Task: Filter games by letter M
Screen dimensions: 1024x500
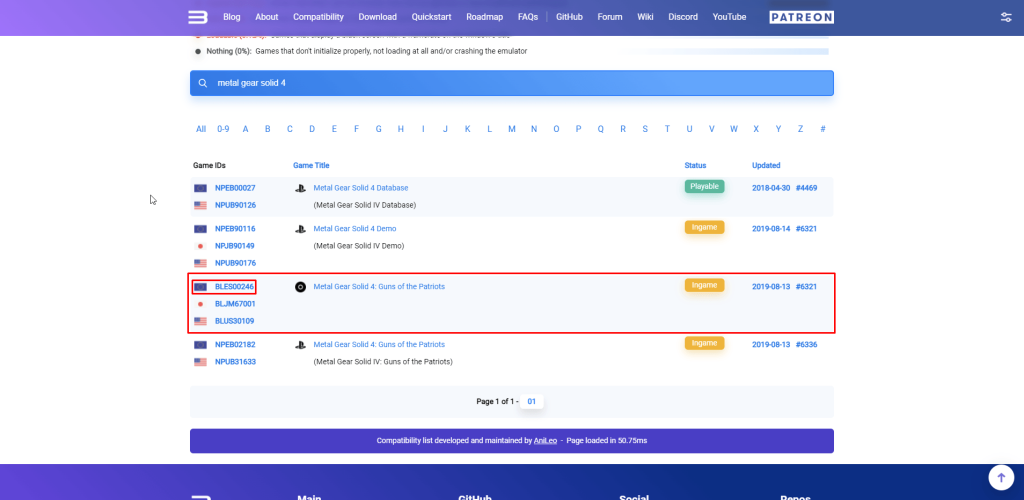Action: (x=511, y=129)
